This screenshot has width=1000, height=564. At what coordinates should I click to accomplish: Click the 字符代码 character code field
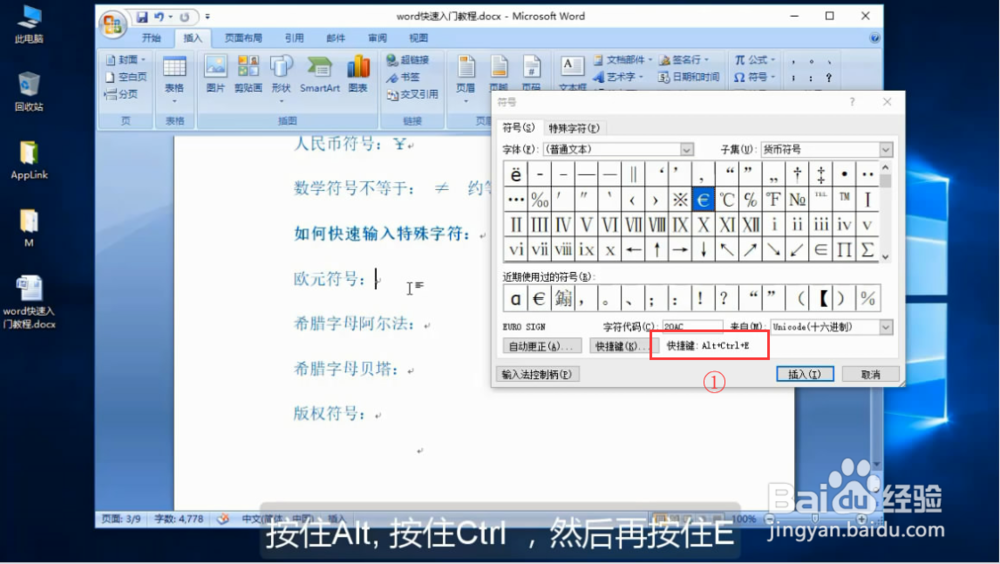tap(692, 327)
